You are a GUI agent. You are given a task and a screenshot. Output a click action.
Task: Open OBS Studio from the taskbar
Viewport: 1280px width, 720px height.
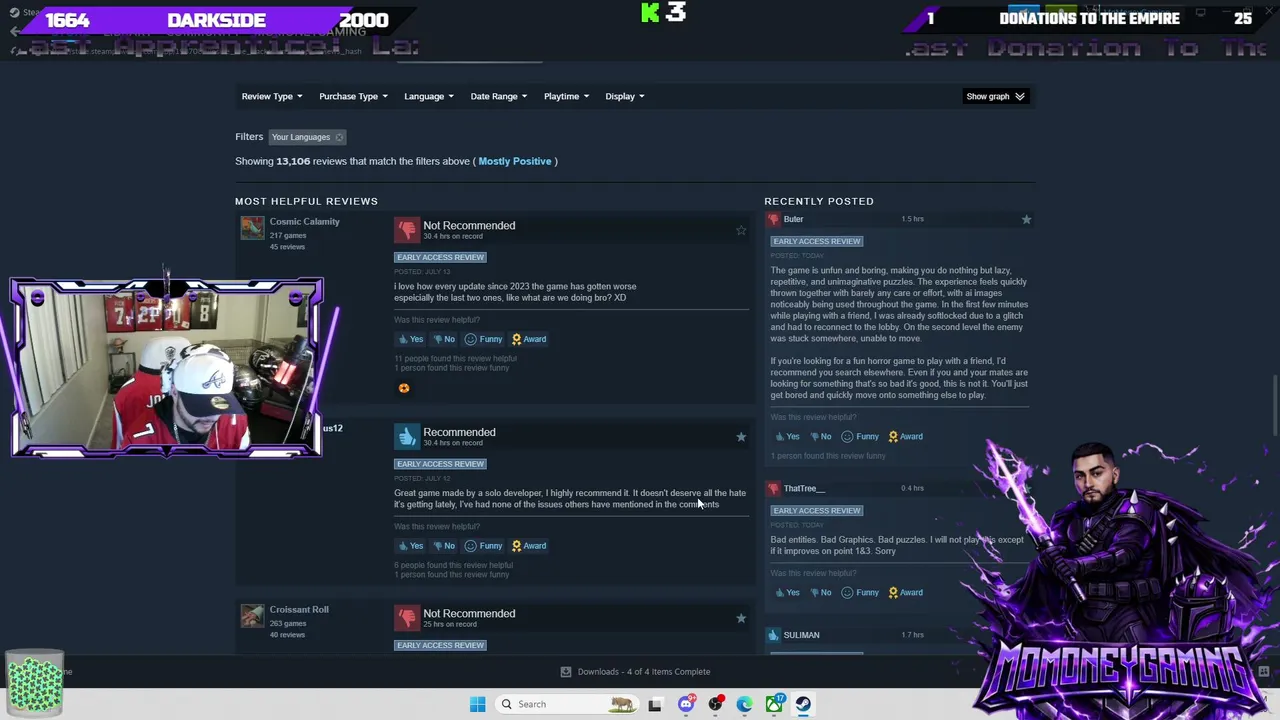[715, 704]
